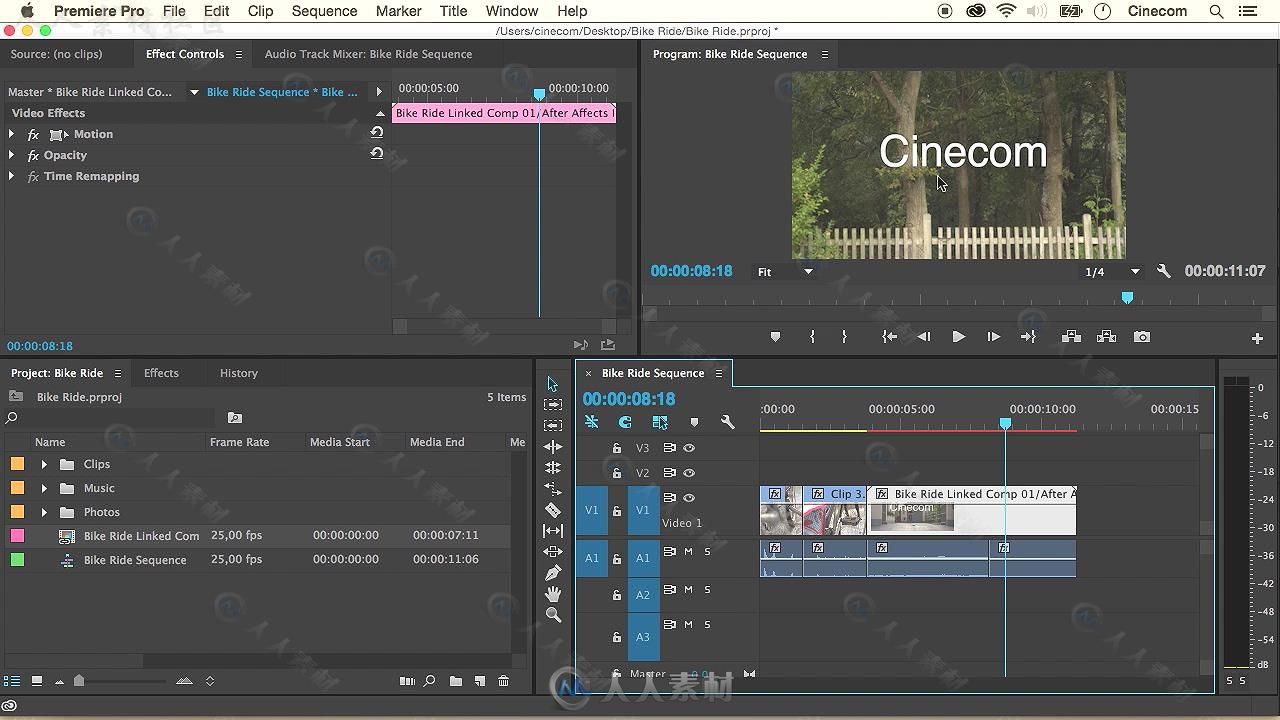Add a marker in Program monitor
1280x720 pixels.
click(x=775, y=337)
